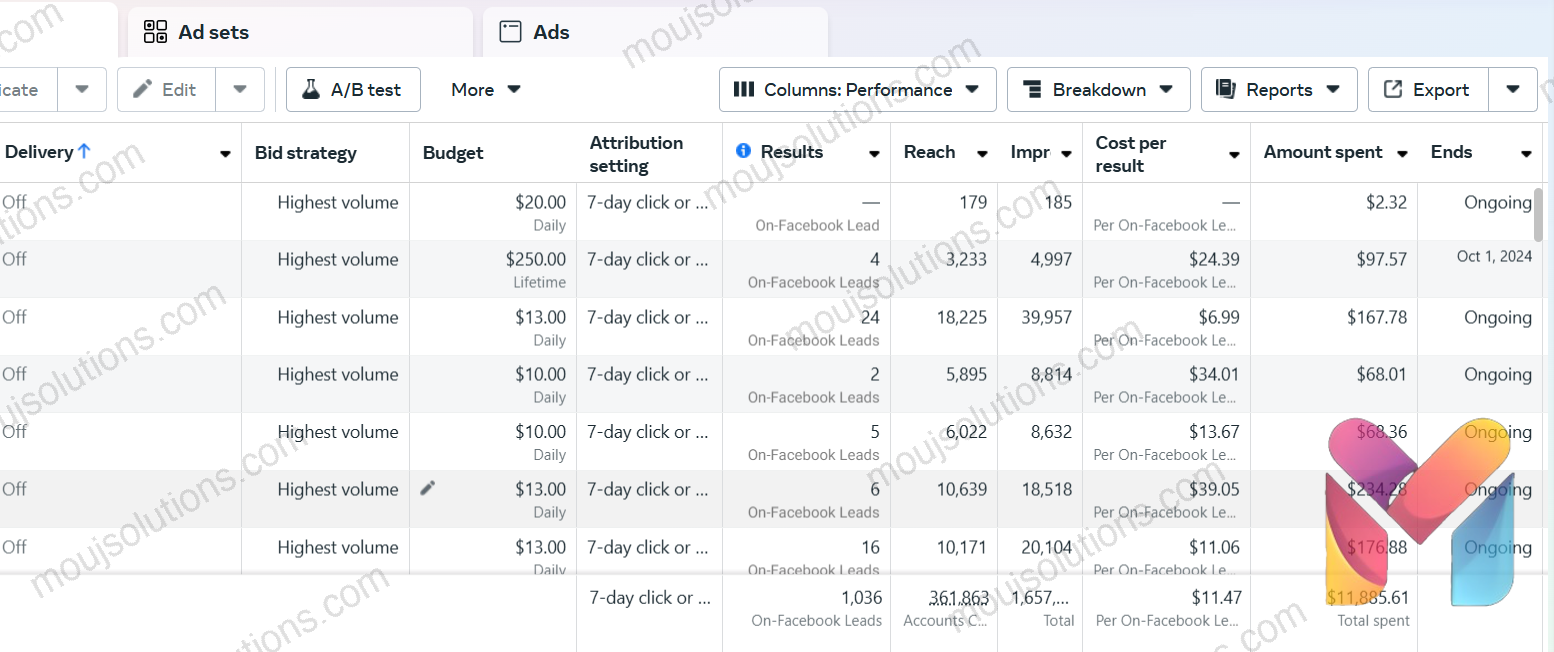The height and width of the screenshot is (652, 1554).
Task: Click the $20.00 Daily budget cell
Action: [x=493, y=212]
